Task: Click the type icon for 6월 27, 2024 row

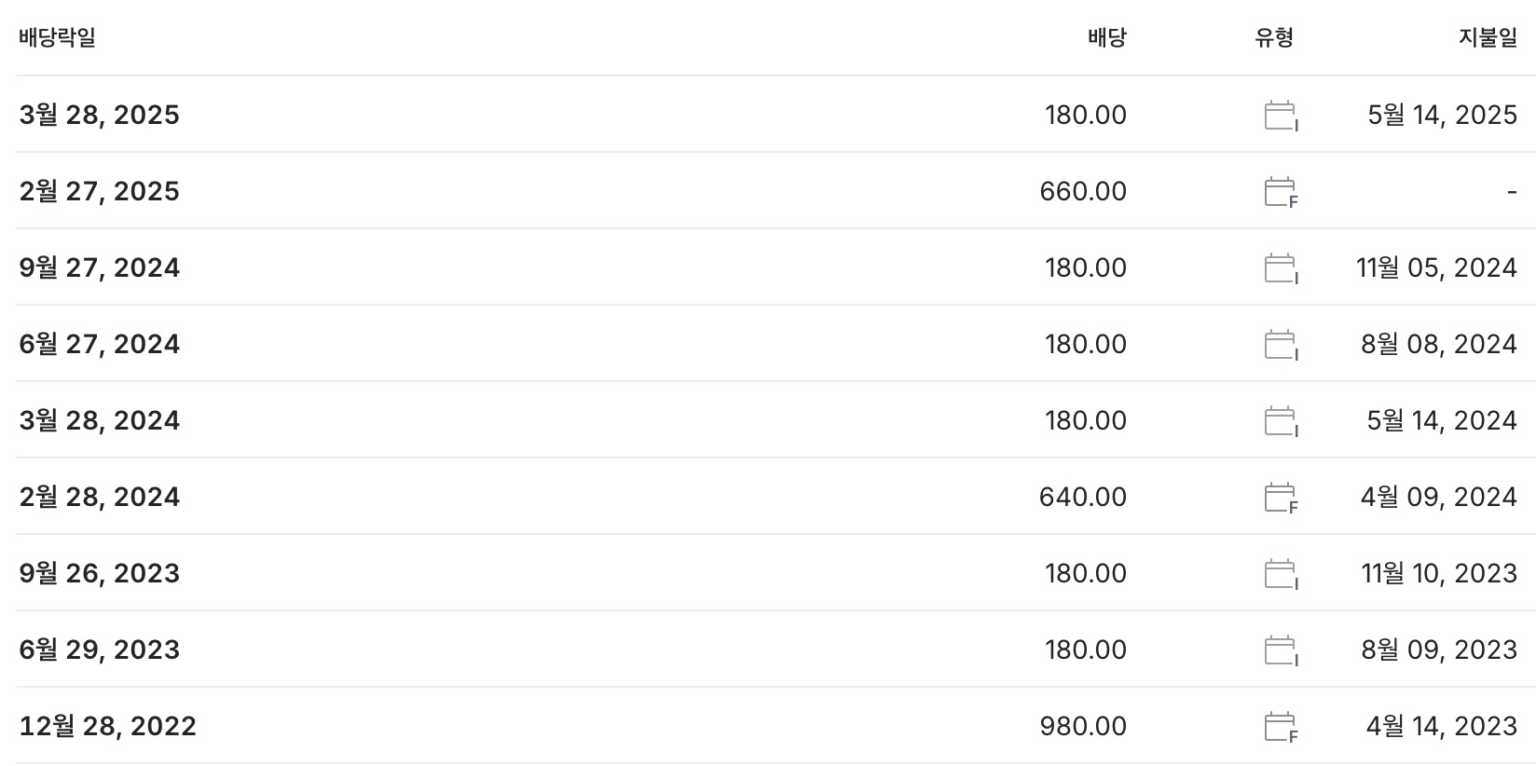Action: [x=1280, y=345]
